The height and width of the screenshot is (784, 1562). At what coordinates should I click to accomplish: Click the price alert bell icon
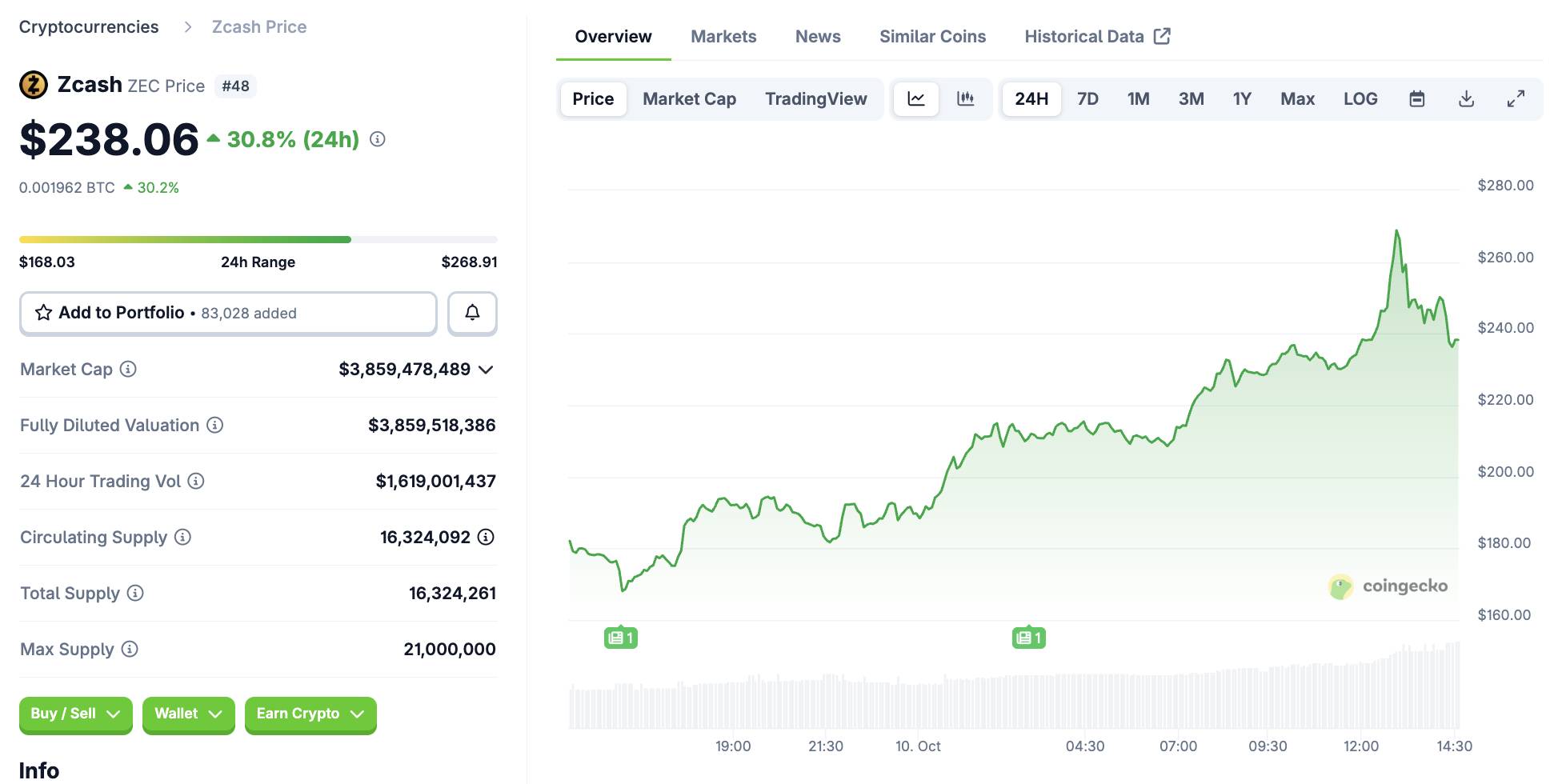(x=472, y=313)
